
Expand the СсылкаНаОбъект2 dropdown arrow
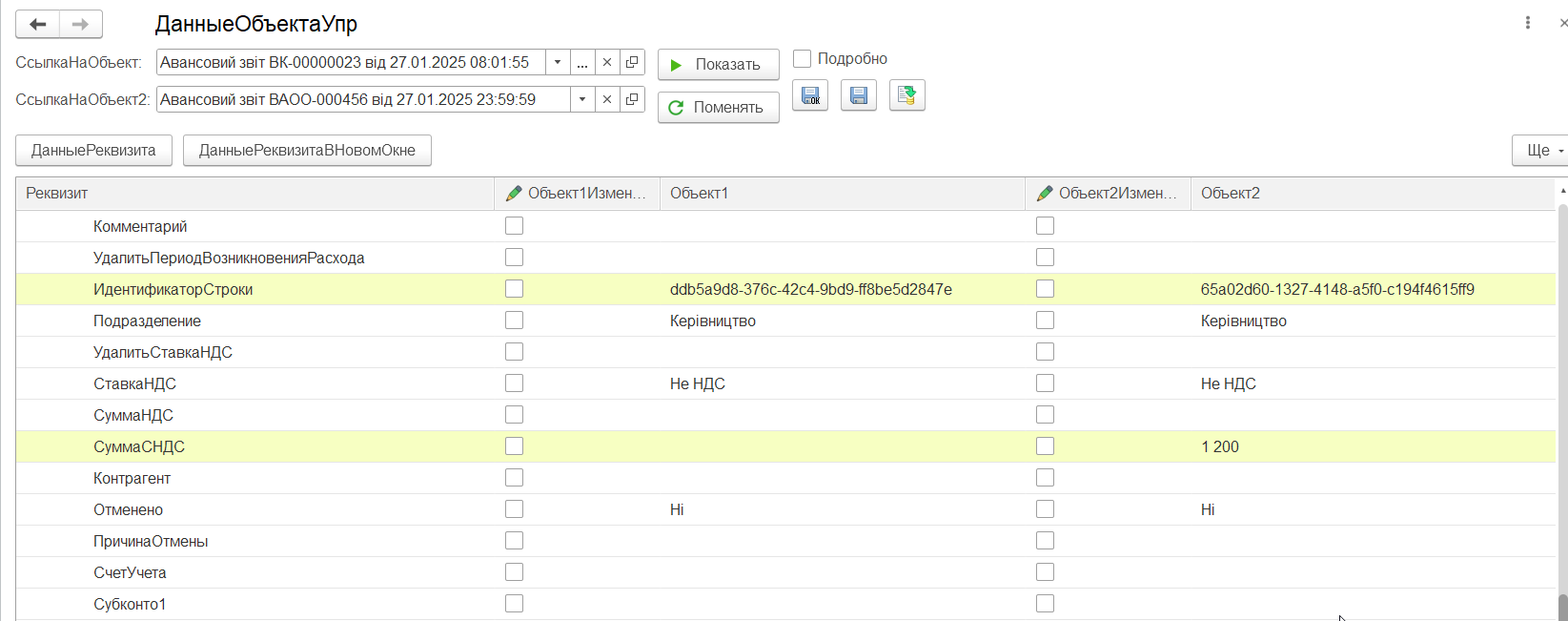[x=582, y=99]
